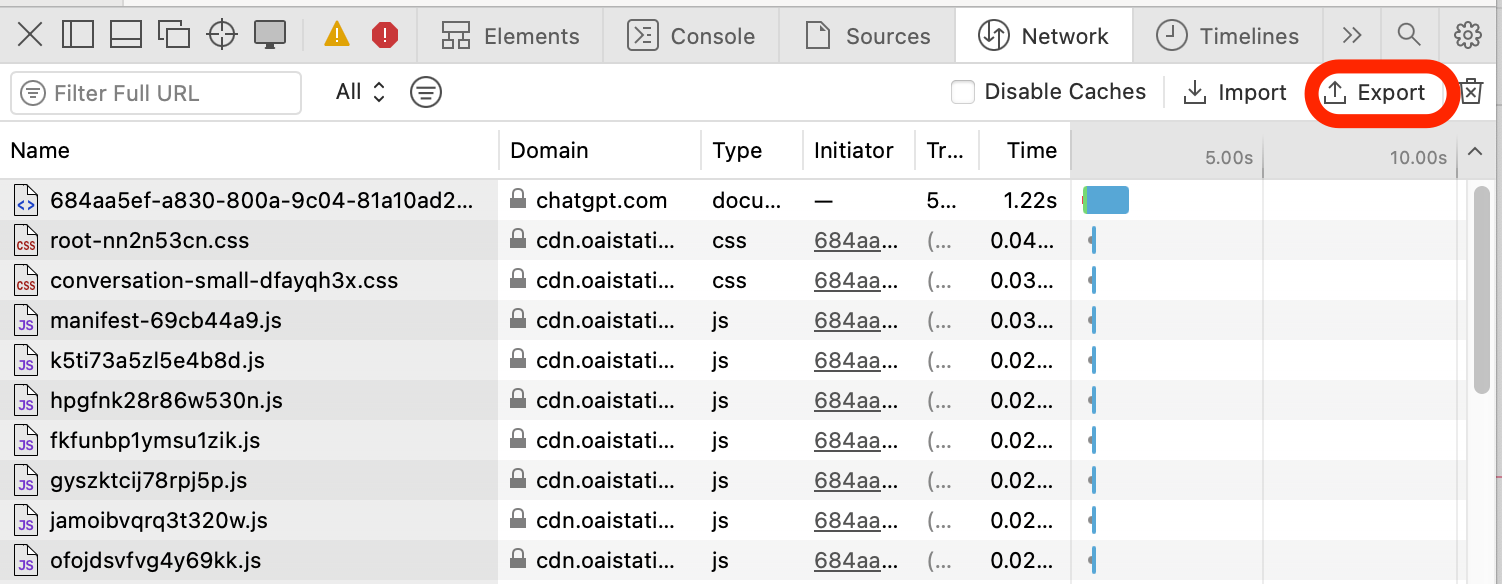The height and width of the screenshot is (584, 1502).
Task: Open device settings monitor icon
Action: pyautogui.click(x=270, y=35)
